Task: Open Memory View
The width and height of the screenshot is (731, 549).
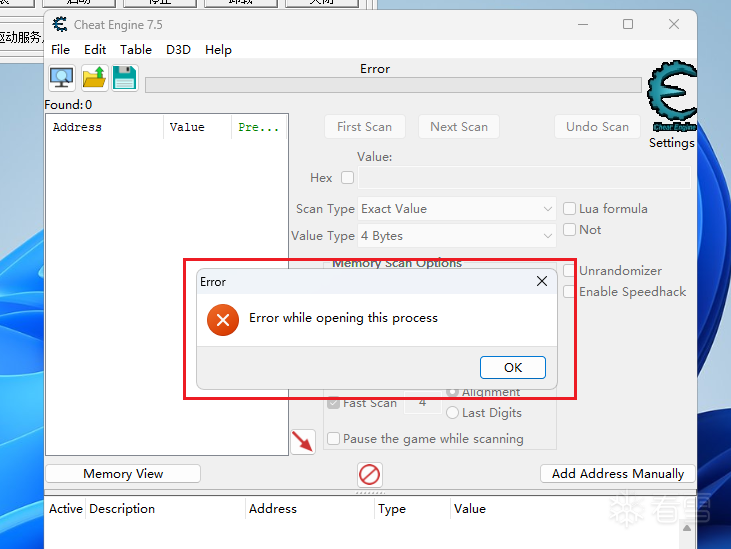Action: (123, 474)
